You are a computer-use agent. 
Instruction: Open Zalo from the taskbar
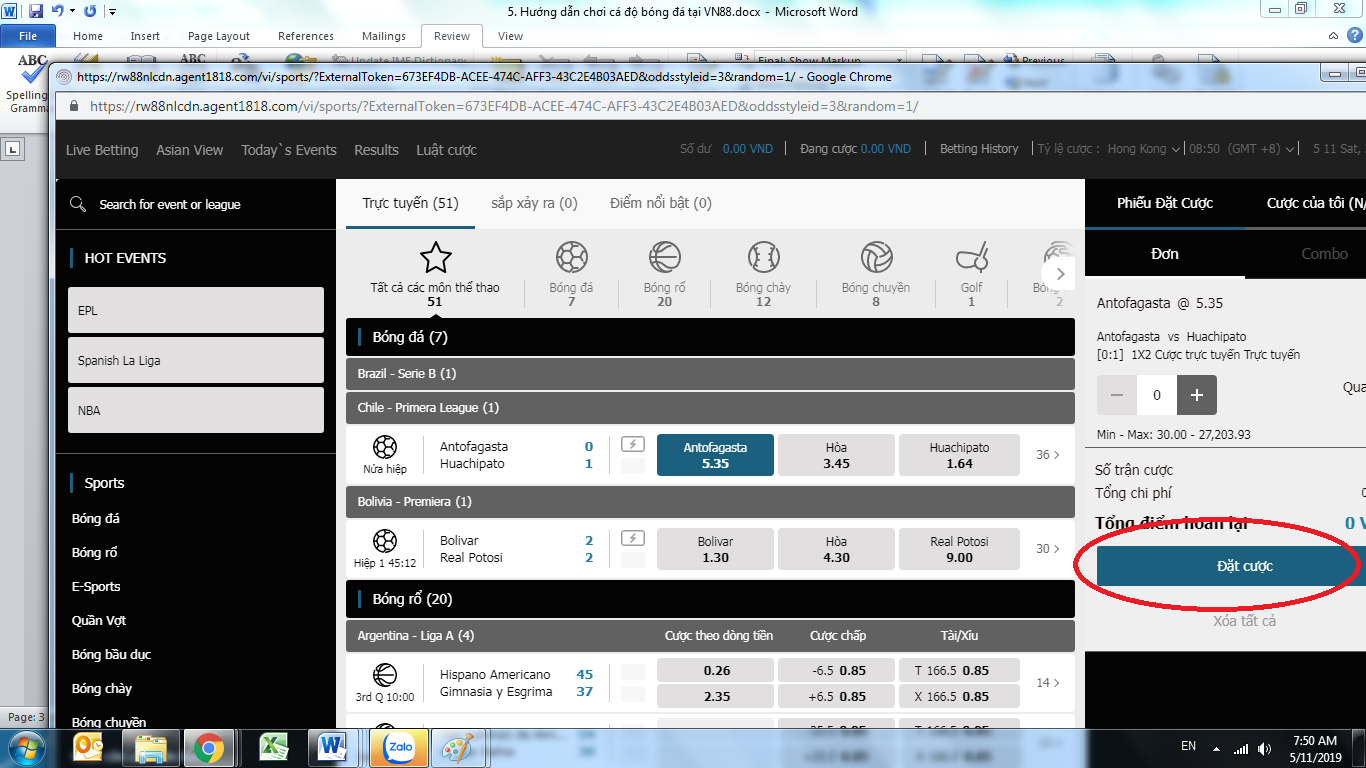399,747
